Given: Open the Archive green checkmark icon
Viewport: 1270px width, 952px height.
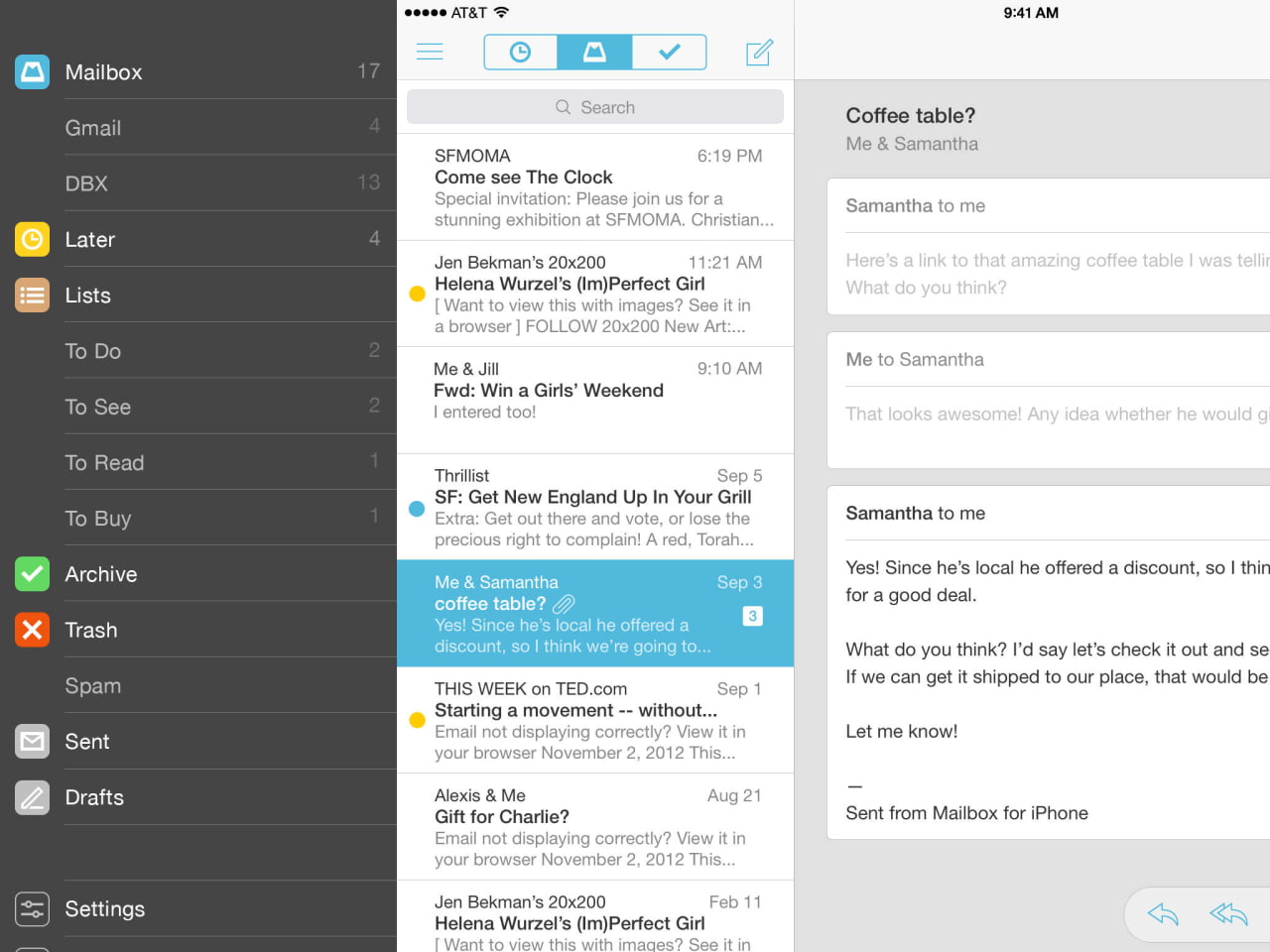Looking at the screenshot, I should [x=31, y=574].
